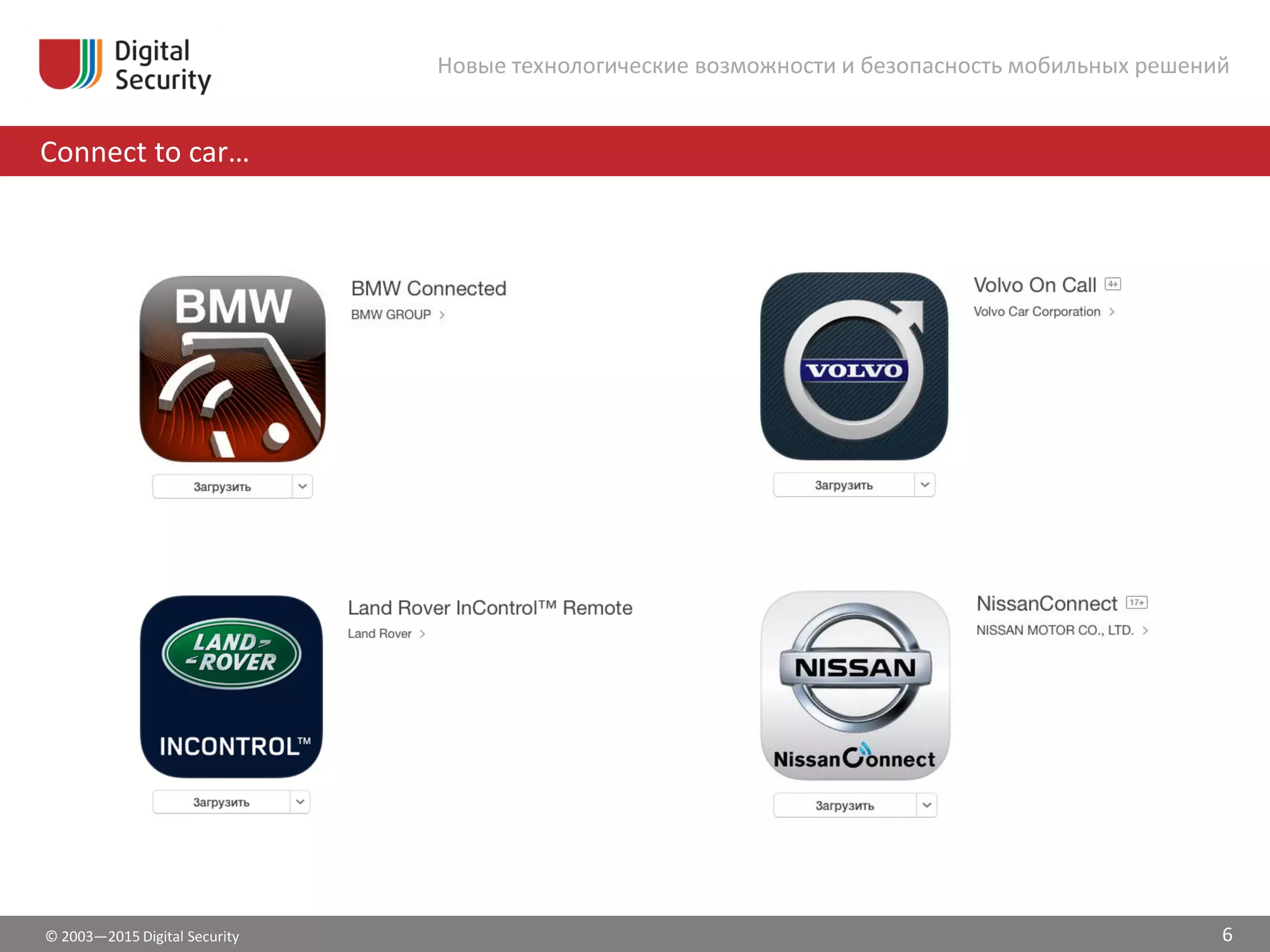Screen dimensions: 1270x952
Task: Click the Connect to car… slide heading
Action: tap(144, 152)
